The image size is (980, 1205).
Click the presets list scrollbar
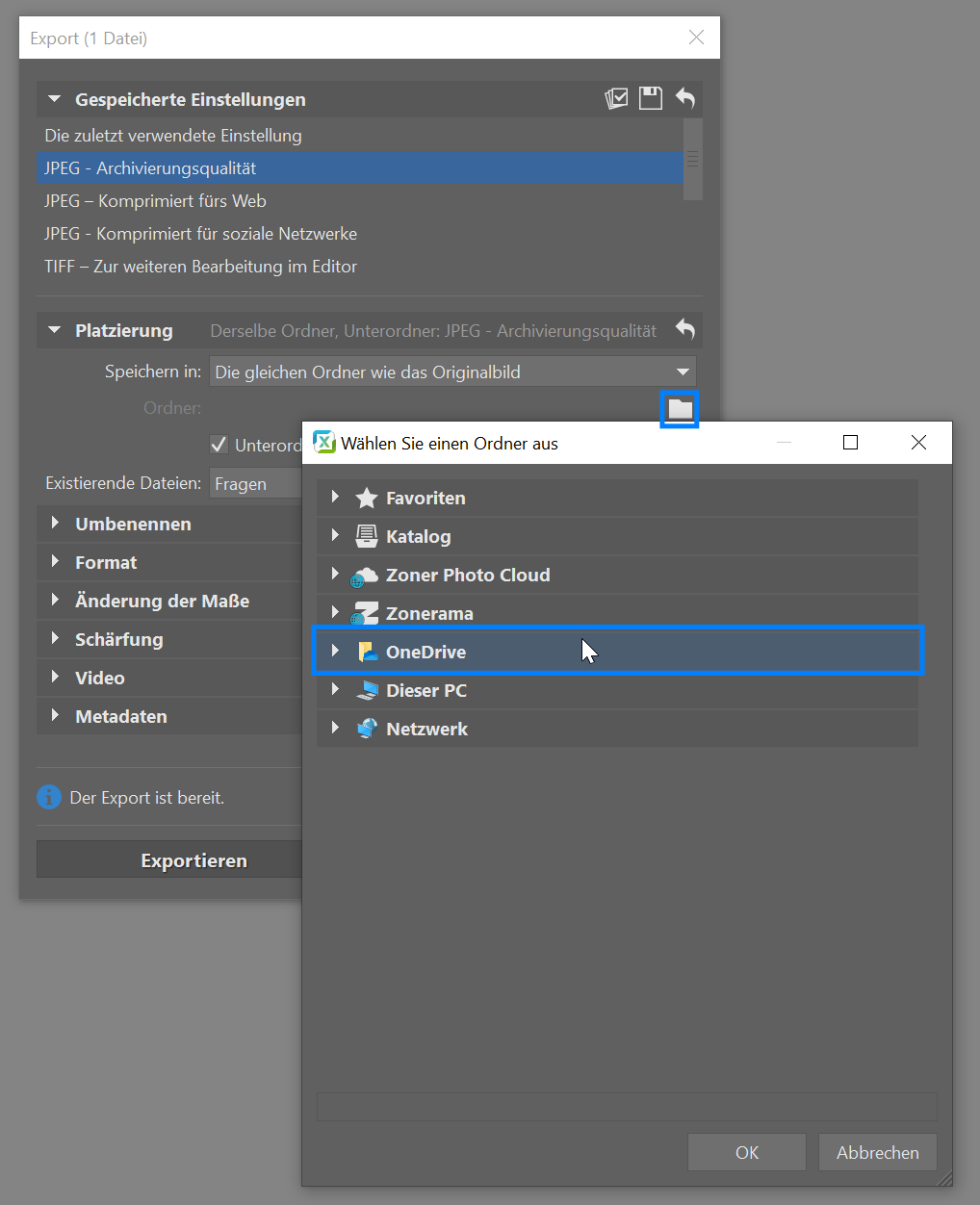coord(692,160)
